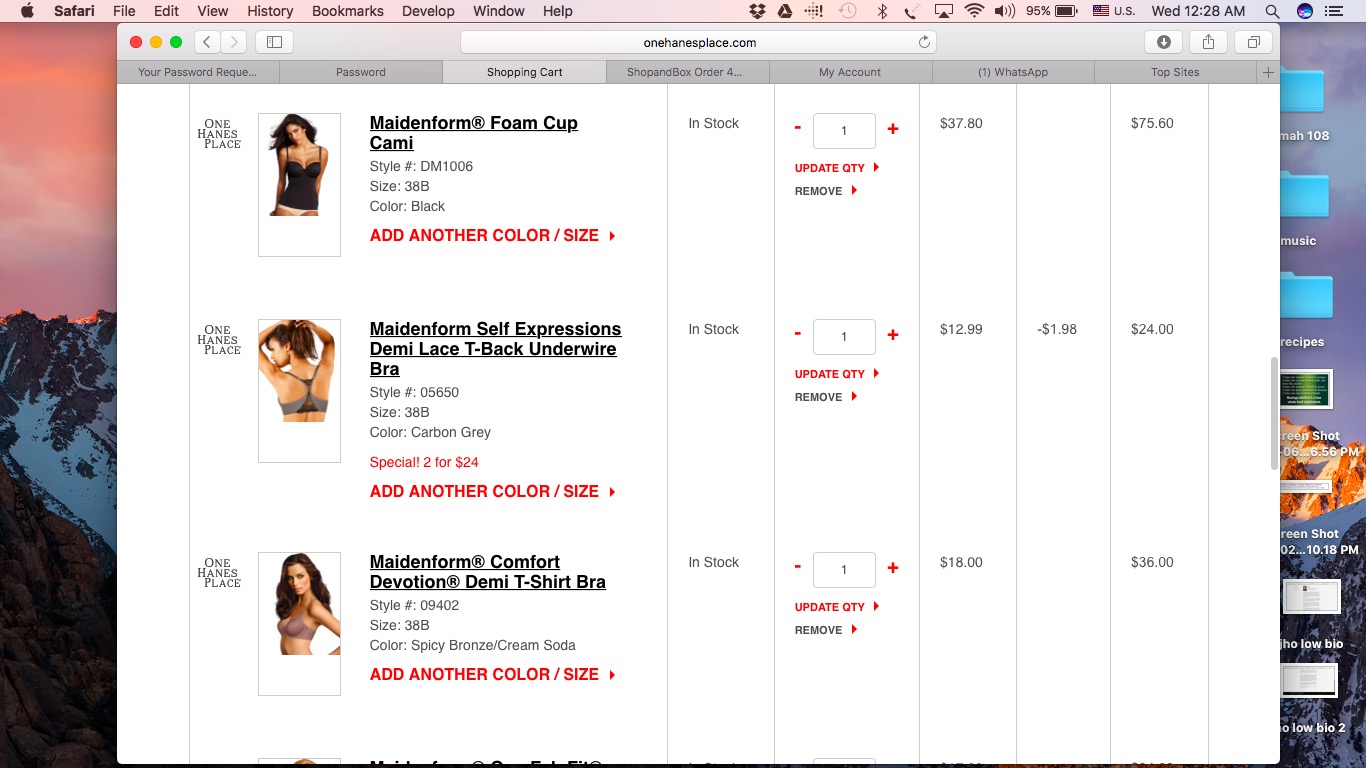Click the quantity field for Comfort Devotion Bra
1366x768 pixels.
tap(844, 570)
